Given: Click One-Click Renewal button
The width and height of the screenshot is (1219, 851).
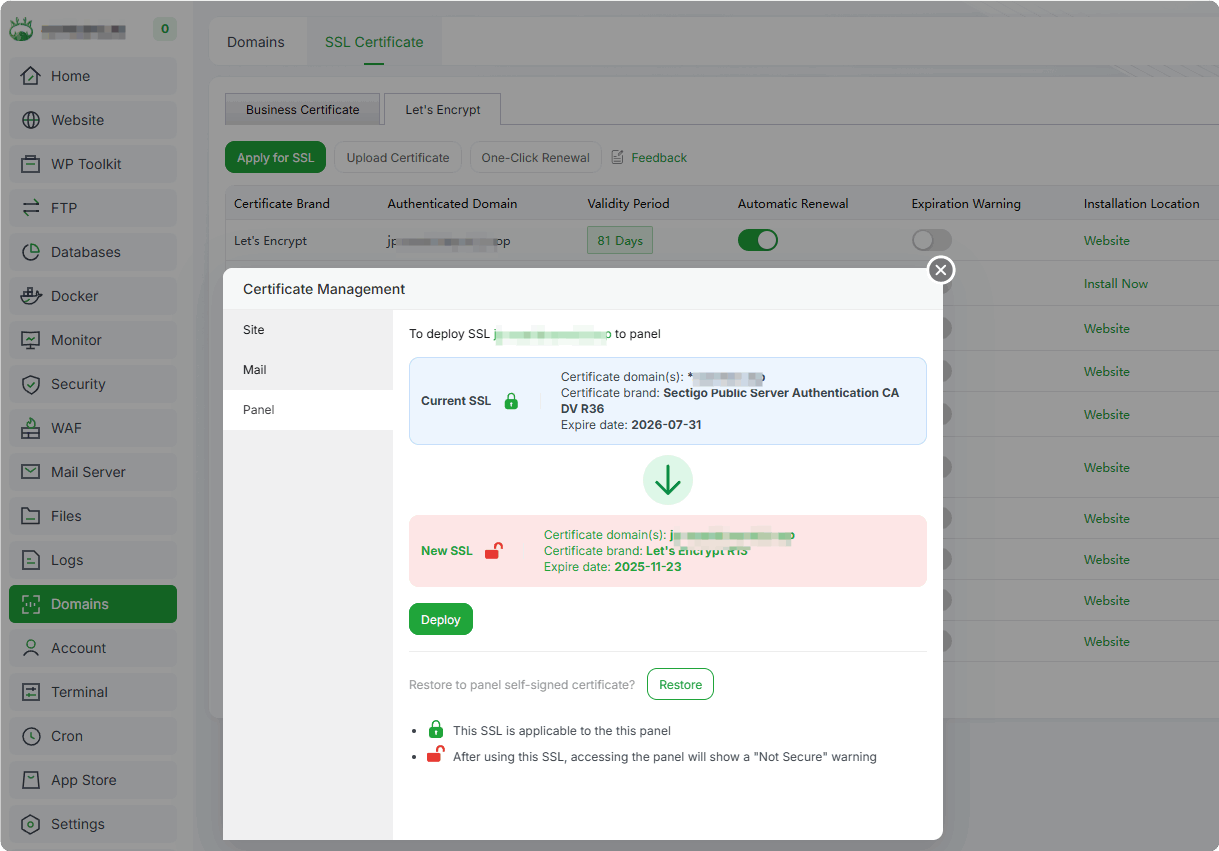Looking at the screenshot, I should 536,158.
